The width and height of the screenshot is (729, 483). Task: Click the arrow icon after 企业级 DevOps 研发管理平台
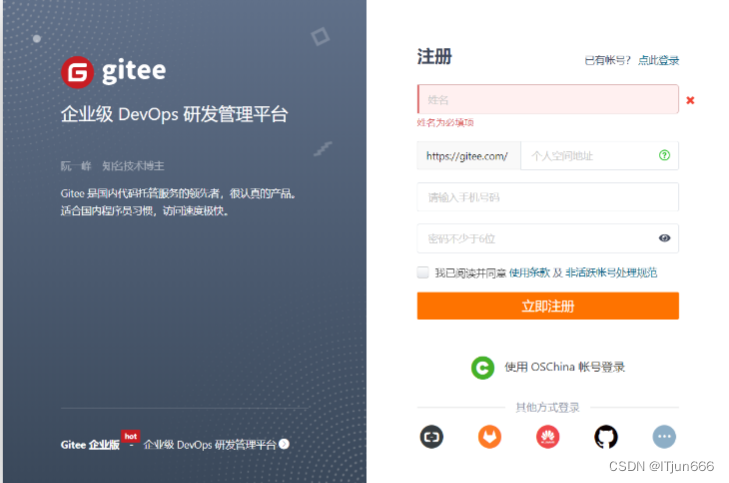tap(284, 444)
